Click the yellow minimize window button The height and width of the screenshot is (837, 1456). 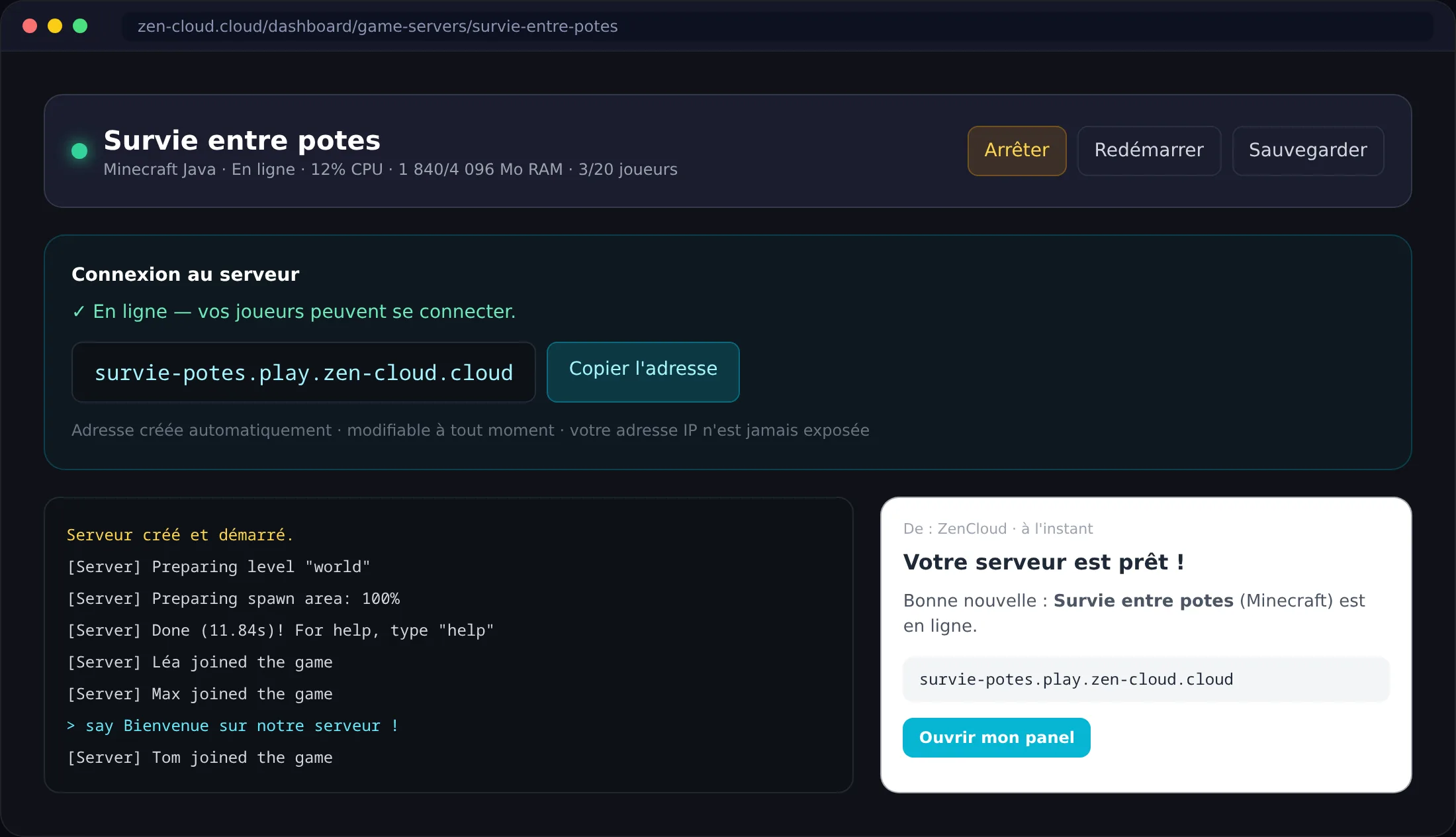[x=55, y=26]
